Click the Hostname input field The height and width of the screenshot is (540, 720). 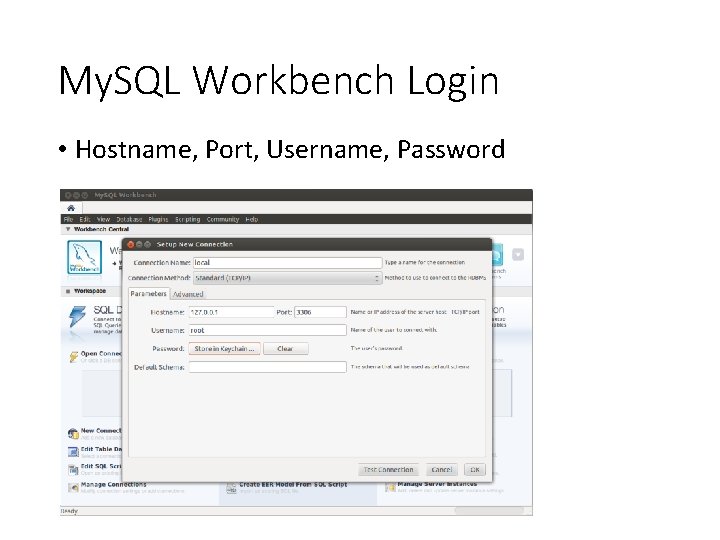(x=231, y=312)
